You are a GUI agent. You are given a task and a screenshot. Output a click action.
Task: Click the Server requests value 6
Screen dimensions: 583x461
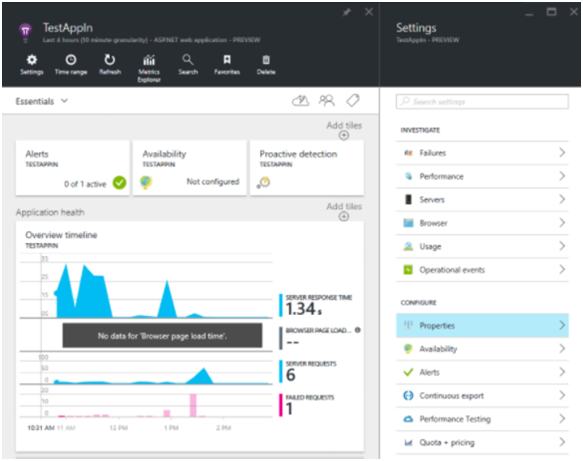point(290,375)
